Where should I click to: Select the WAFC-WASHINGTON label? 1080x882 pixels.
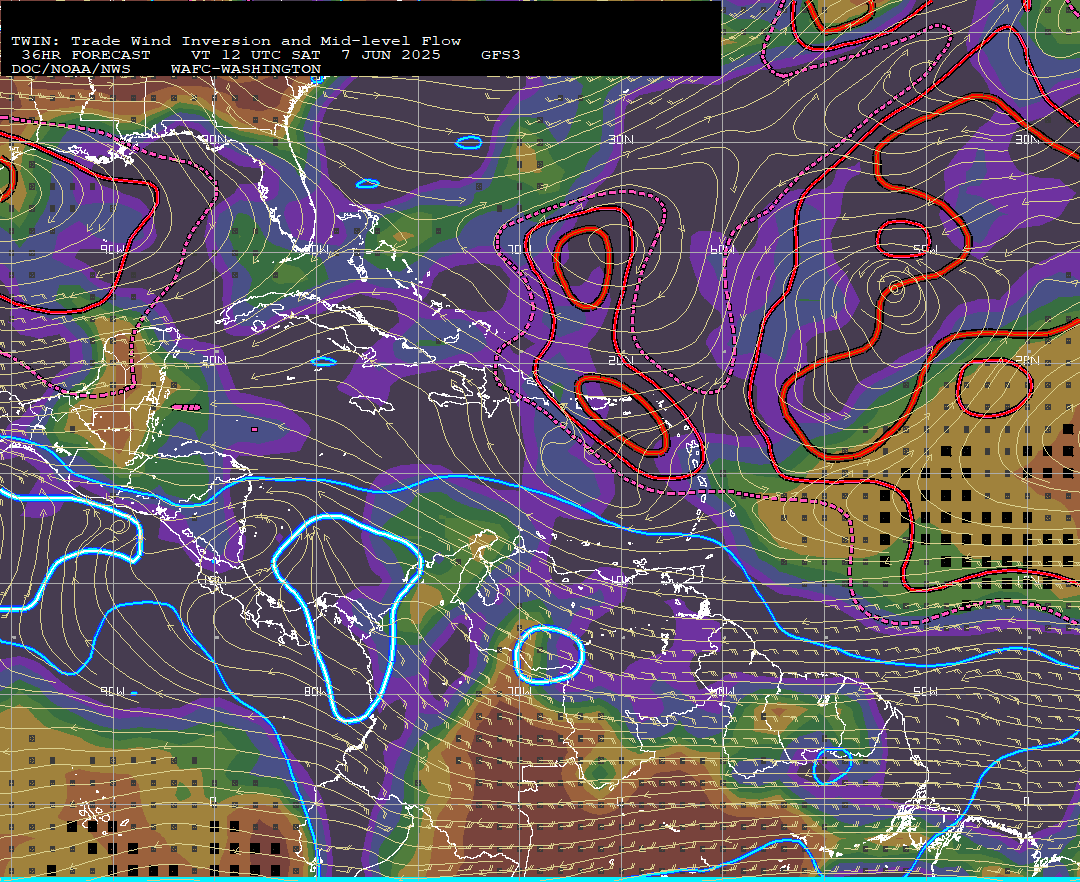pyautogui.click(x=246, y=70)
